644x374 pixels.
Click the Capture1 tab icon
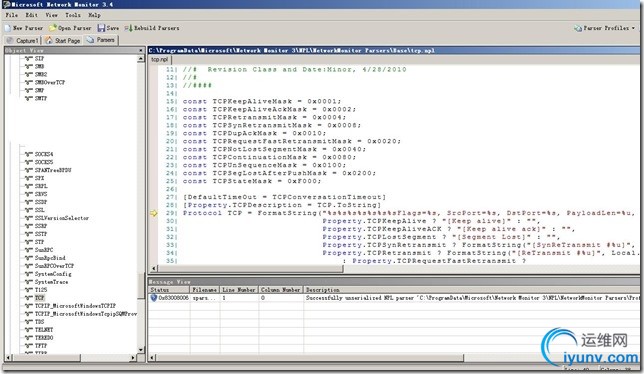point(10,40)
